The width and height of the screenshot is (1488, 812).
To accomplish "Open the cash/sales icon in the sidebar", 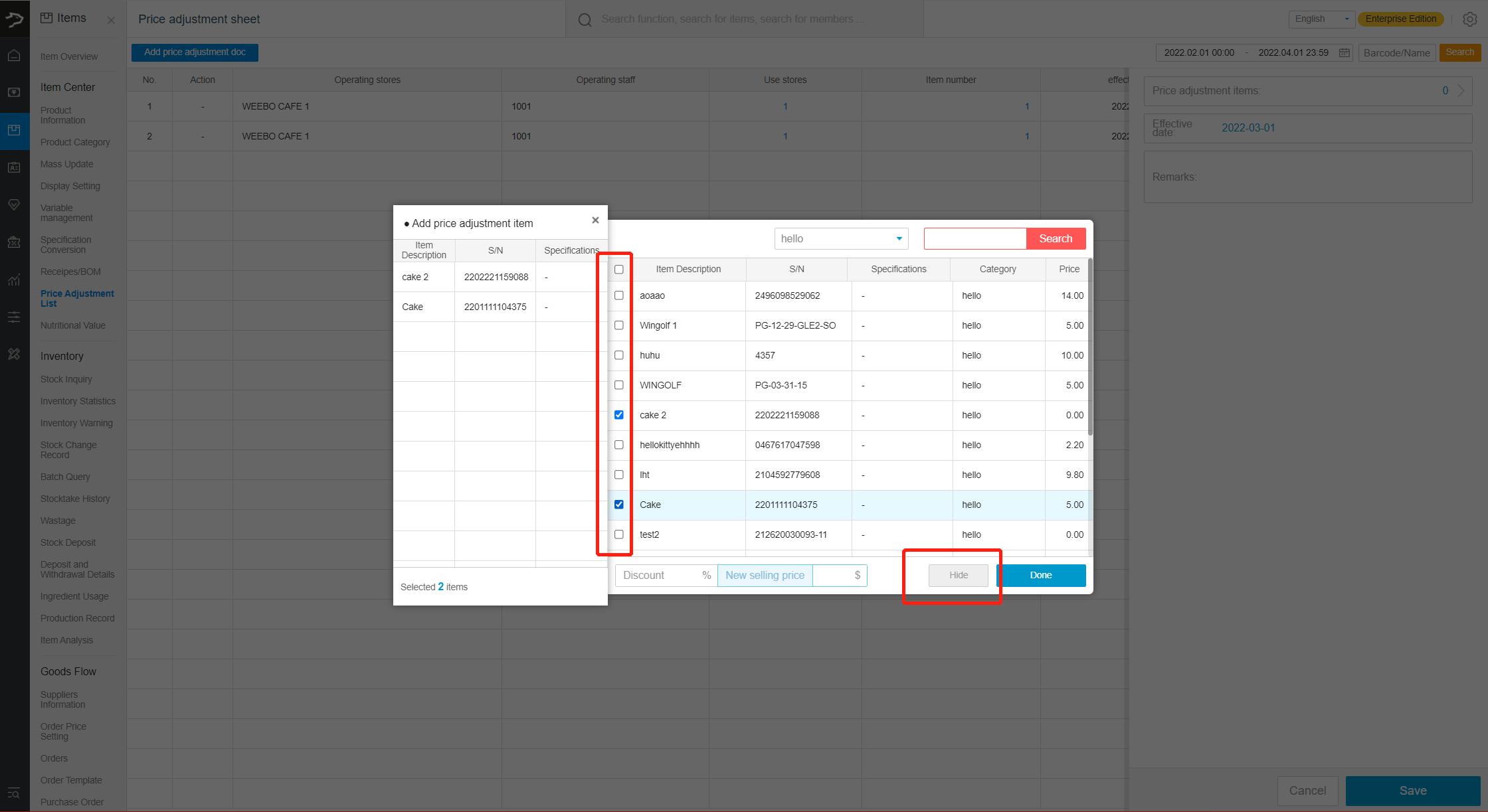I will point(14,92).
